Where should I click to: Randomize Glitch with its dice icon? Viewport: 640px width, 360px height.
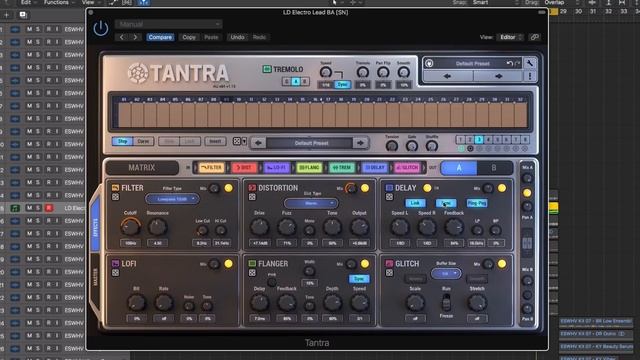pyautogui.click(x=389, y=273)
